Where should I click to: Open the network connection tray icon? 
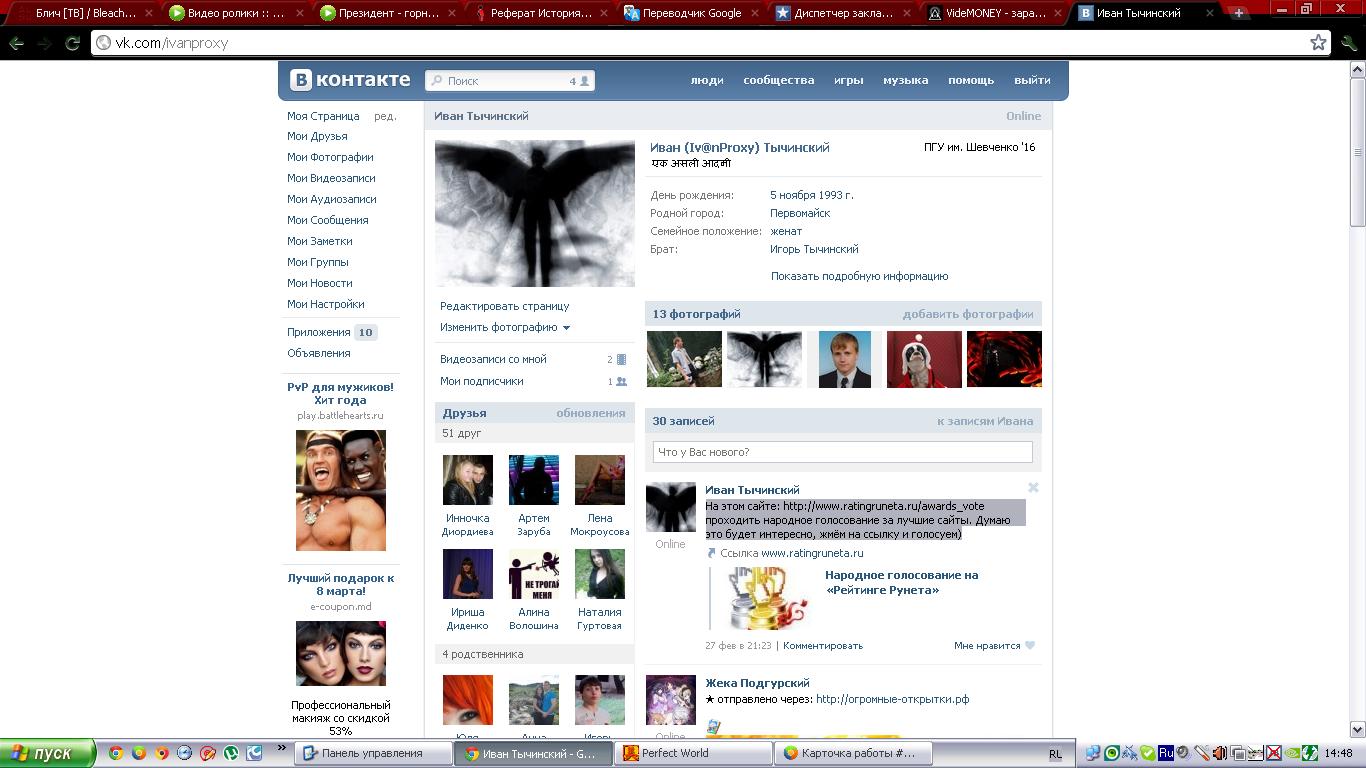1094,753
